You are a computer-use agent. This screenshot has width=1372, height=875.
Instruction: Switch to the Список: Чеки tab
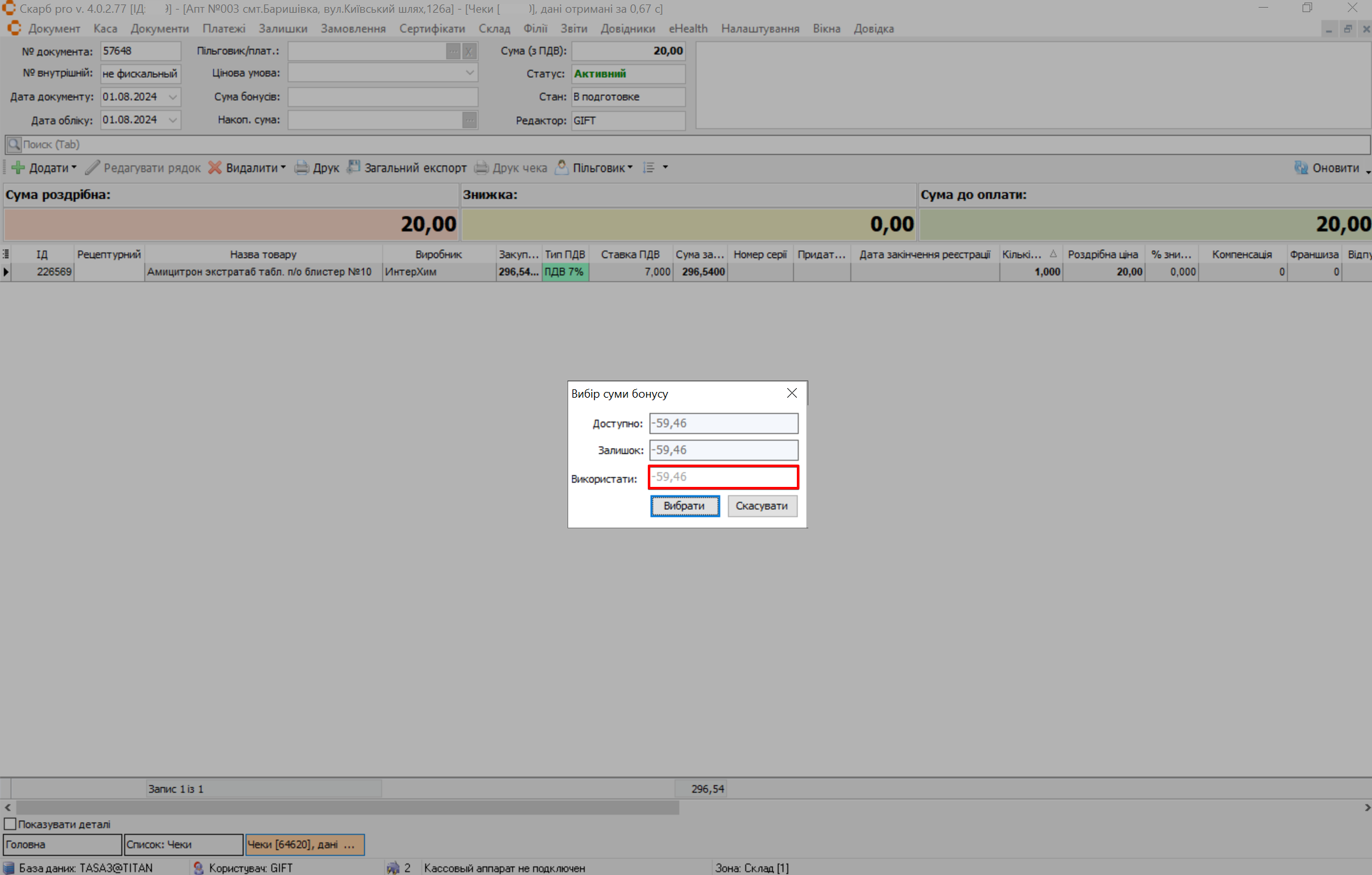click(183, 844)
